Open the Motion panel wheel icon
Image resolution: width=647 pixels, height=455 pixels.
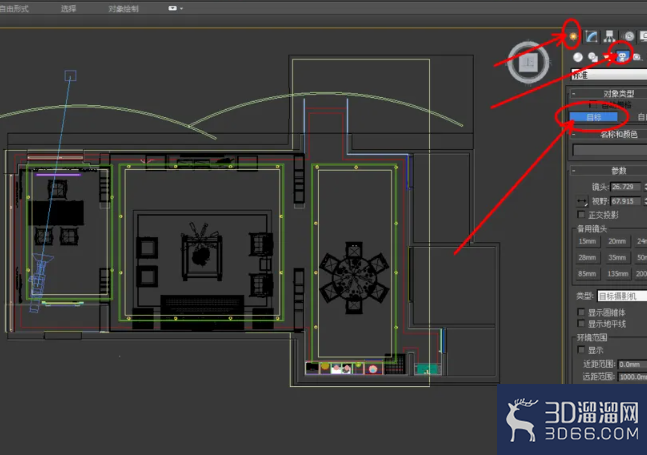click(629, 37)
